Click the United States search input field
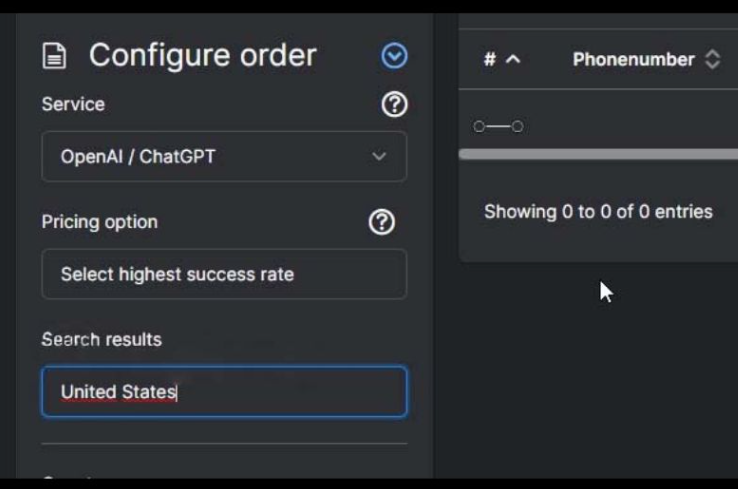 pyautogui.click(x=223, y=392)
